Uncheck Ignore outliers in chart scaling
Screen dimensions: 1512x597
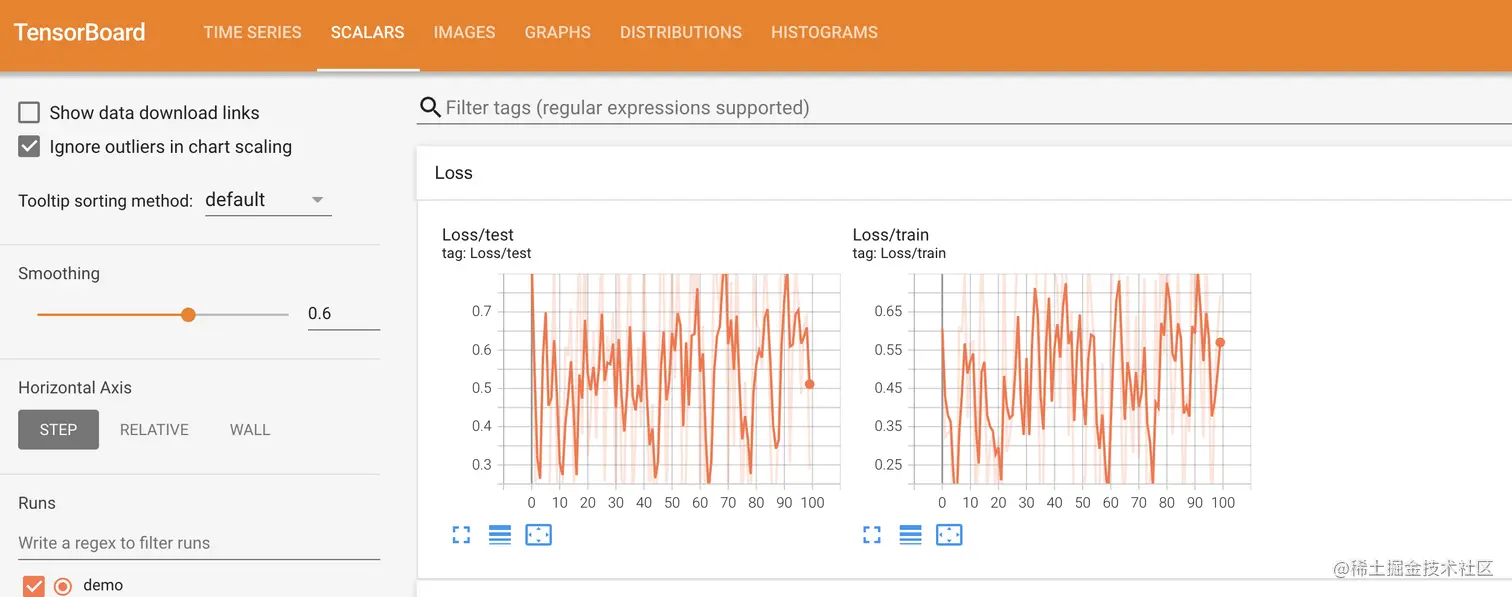(x=29, y=146)
